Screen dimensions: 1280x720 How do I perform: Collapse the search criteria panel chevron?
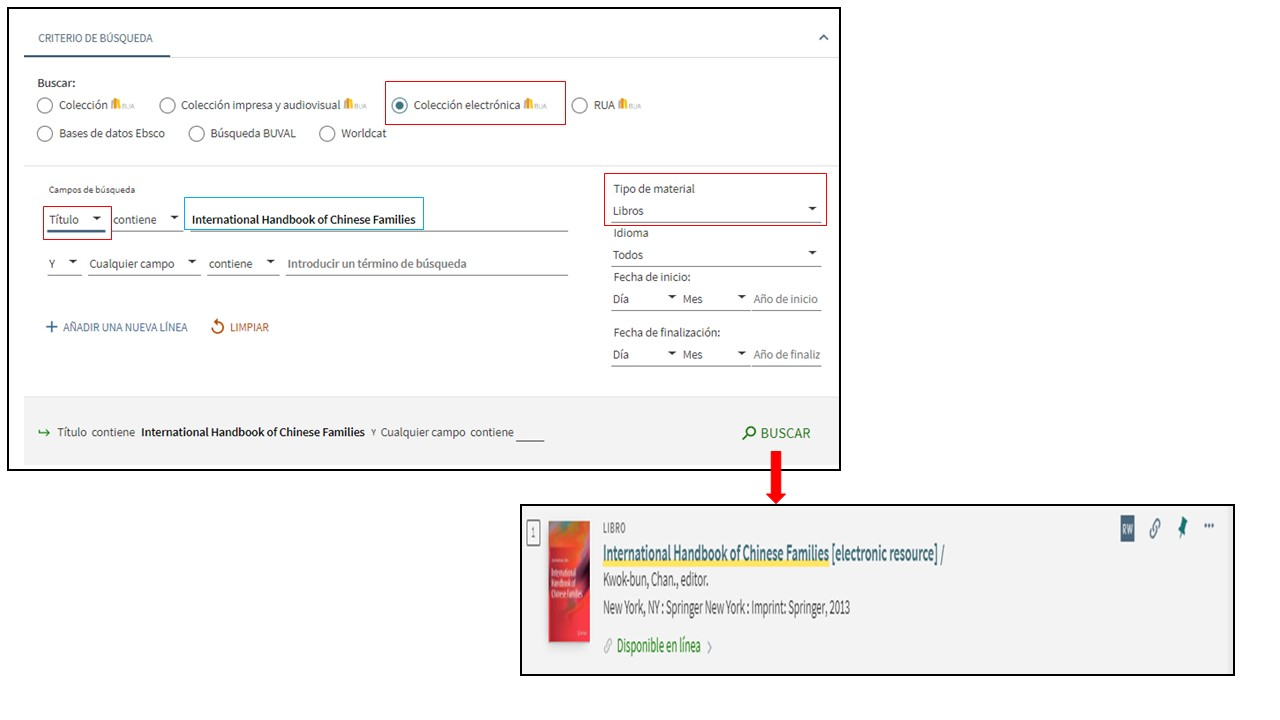coord(823,38)
